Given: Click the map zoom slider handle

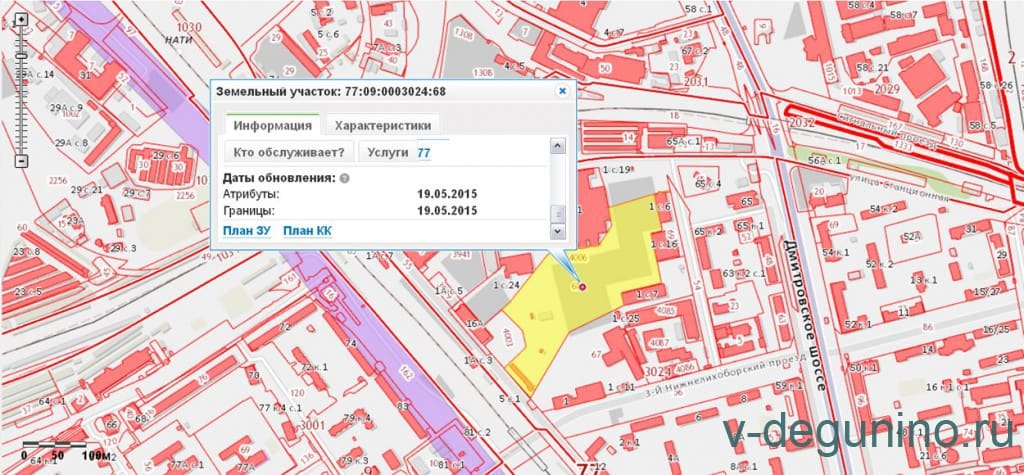Looking at the screenshot, I should click(21, 58).
